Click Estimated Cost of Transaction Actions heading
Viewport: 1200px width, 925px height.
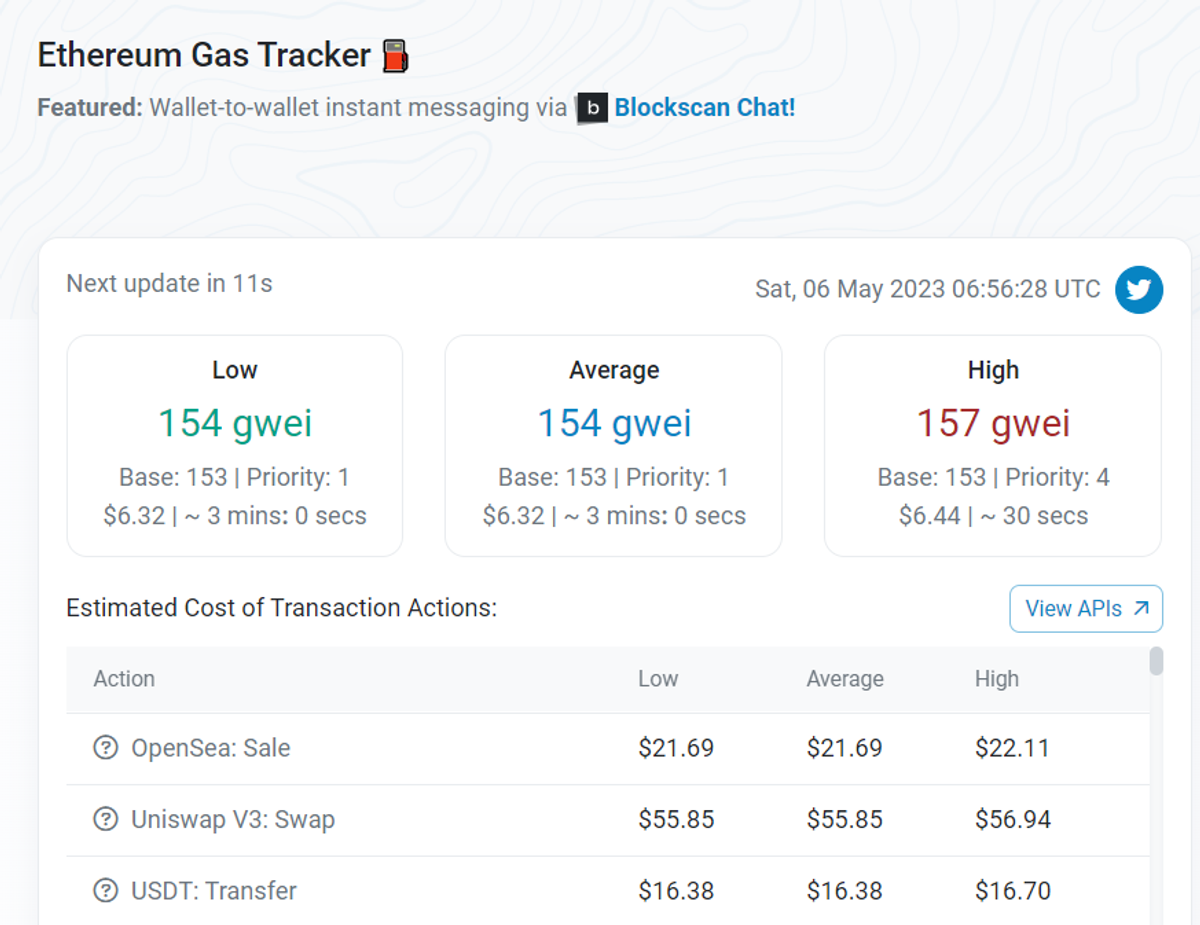281,608
